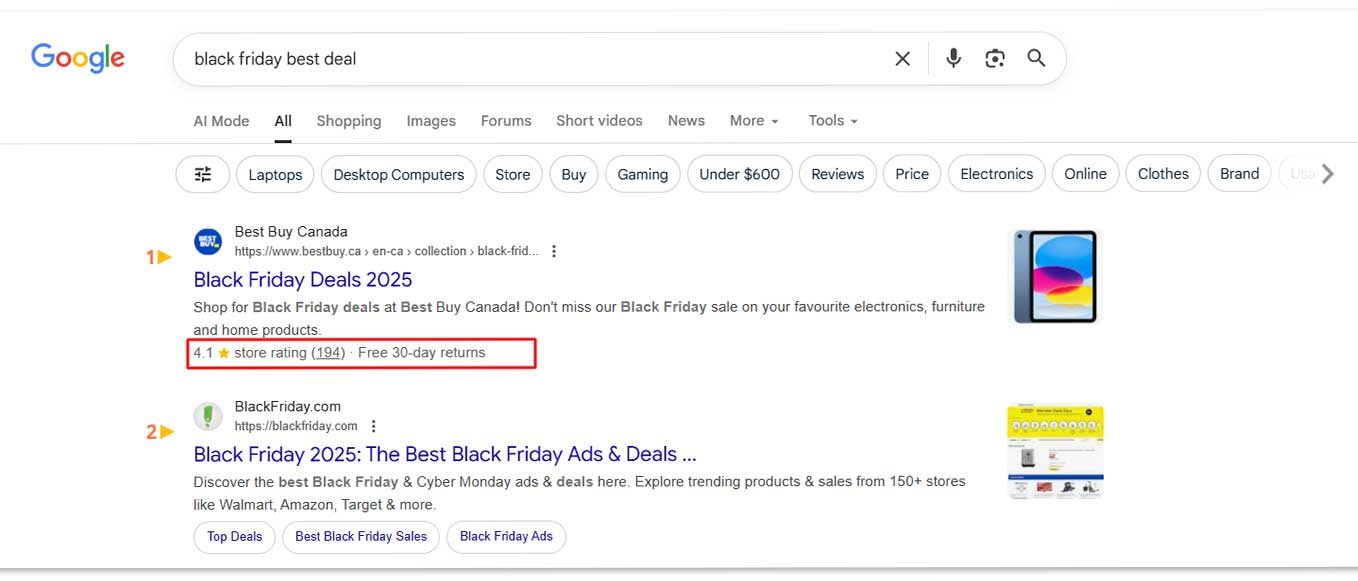Open three-dot menu for BlackFriday.com result
The image size is (1358, 581).
374,426
